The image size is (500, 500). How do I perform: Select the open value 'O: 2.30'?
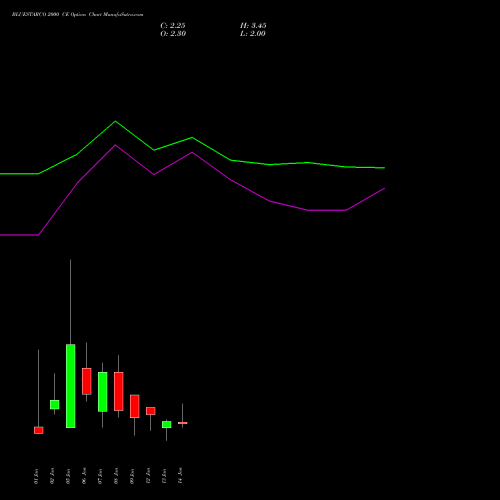click(x=173, y=34)
